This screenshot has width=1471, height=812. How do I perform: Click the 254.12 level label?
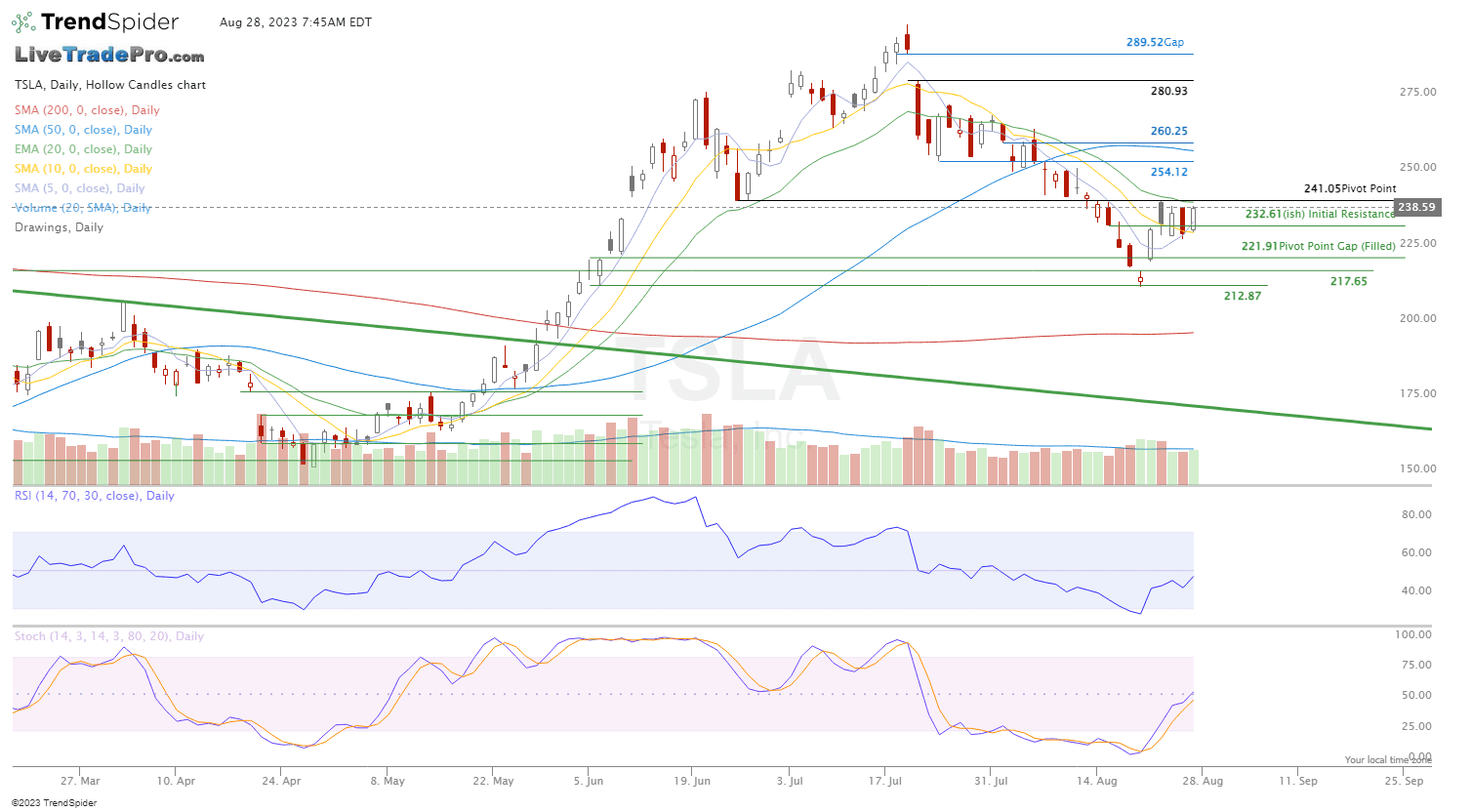1169,172
